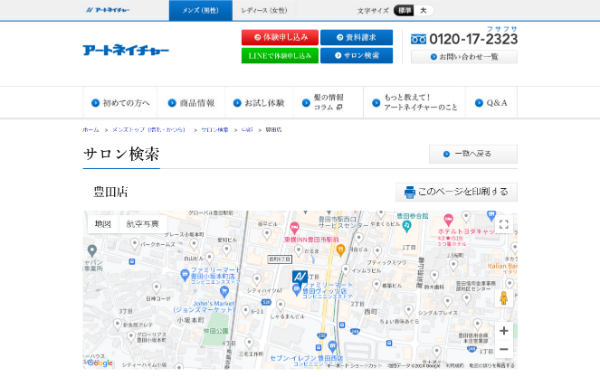Click the small Art Nature logo in top bar
The width and height of the screenshot is (600, 377).
[108, 10]
